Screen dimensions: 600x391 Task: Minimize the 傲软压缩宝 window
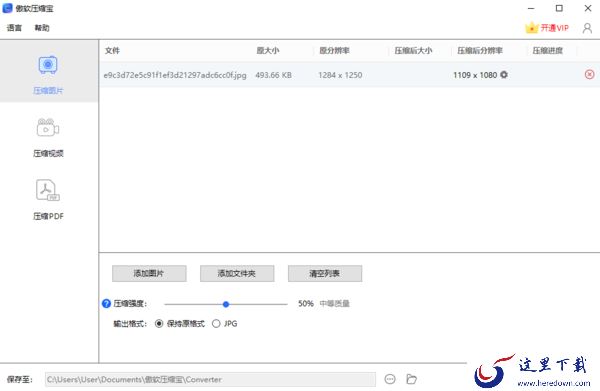(x=531, y=8)
